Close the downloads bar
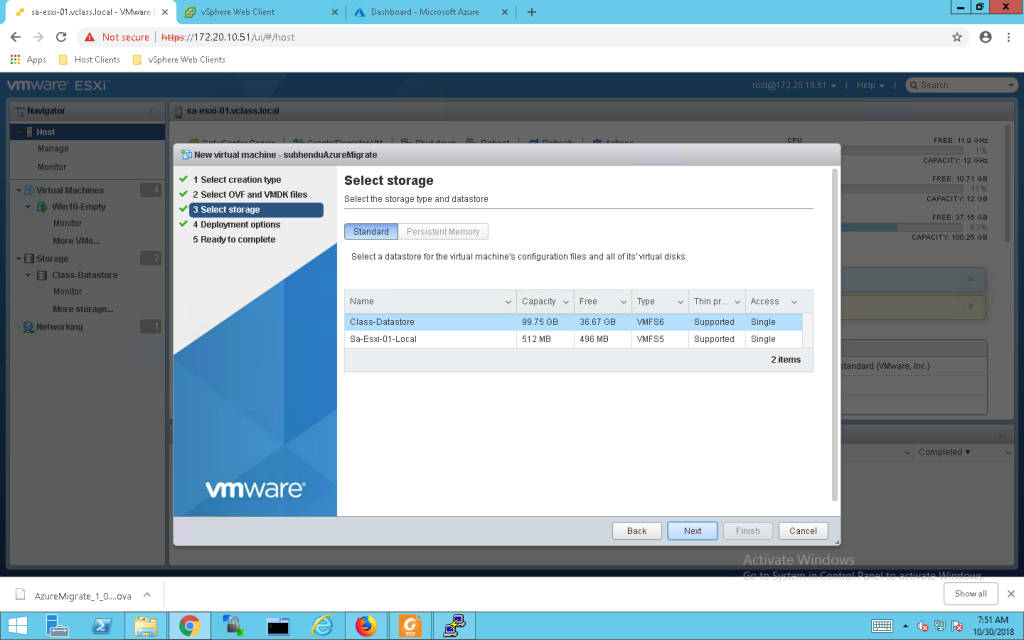This screenshot has width=1024, height=640. coord(1011,594)
